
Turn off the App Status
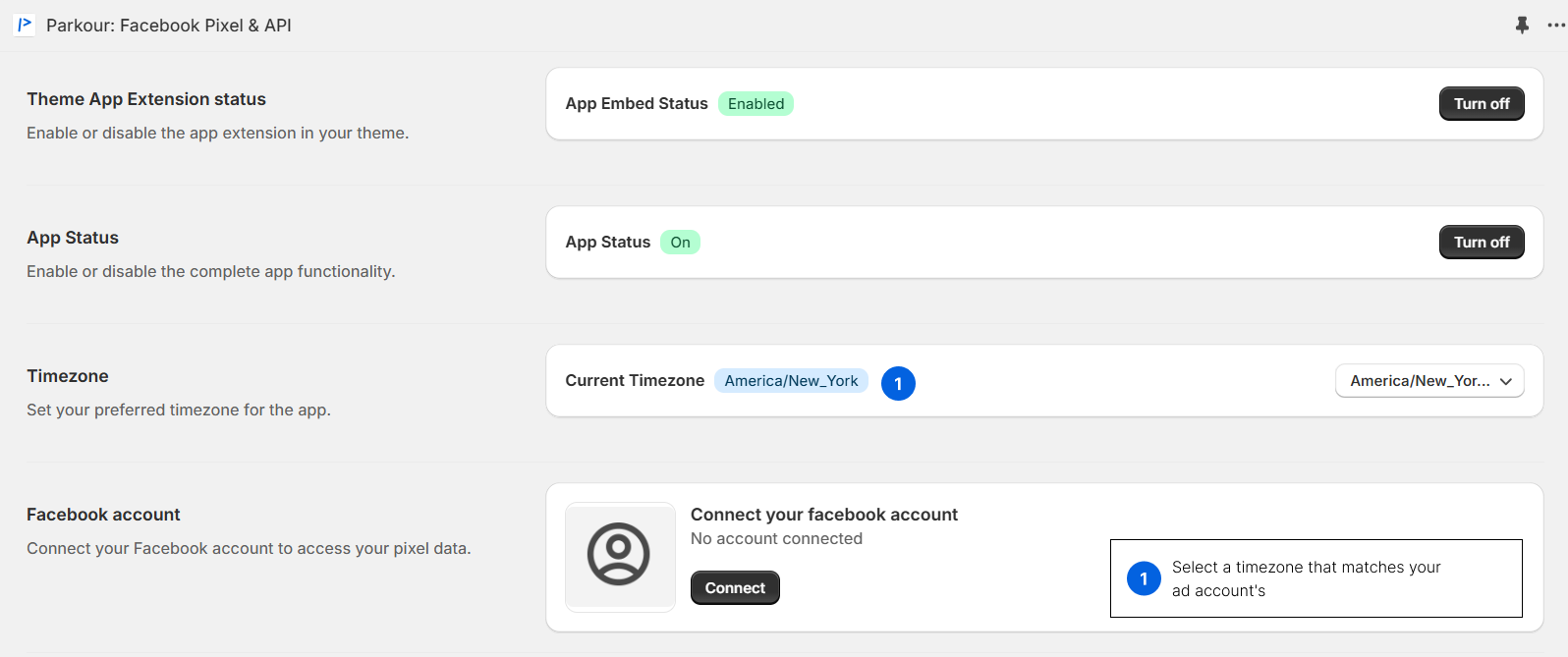tap(1481, 243)
